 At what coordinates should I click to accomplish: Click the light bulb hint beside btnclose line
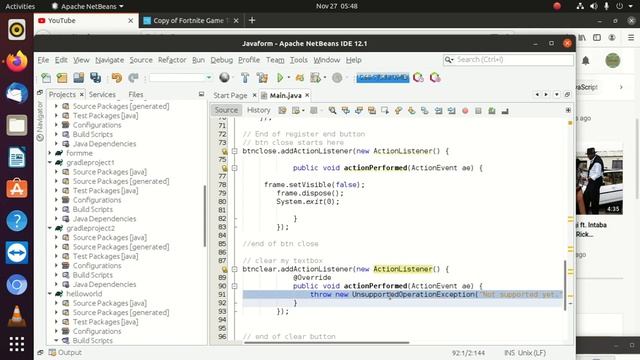click(224, 151)
